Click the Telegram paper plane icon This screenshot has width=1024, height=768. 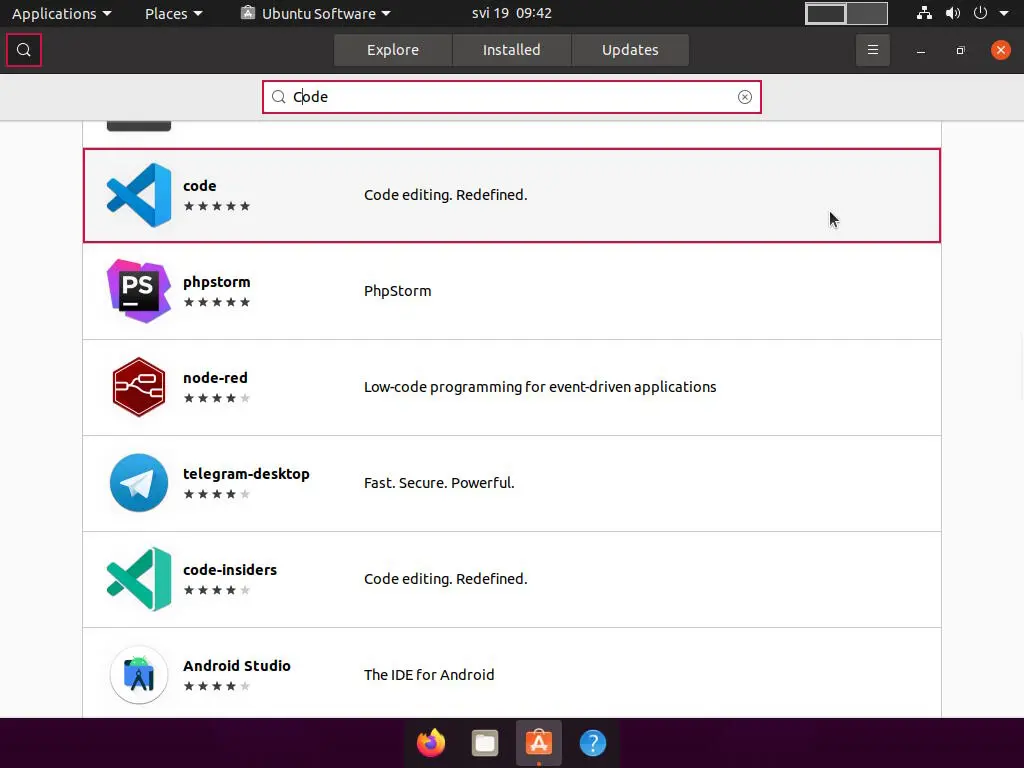[139, 483]
